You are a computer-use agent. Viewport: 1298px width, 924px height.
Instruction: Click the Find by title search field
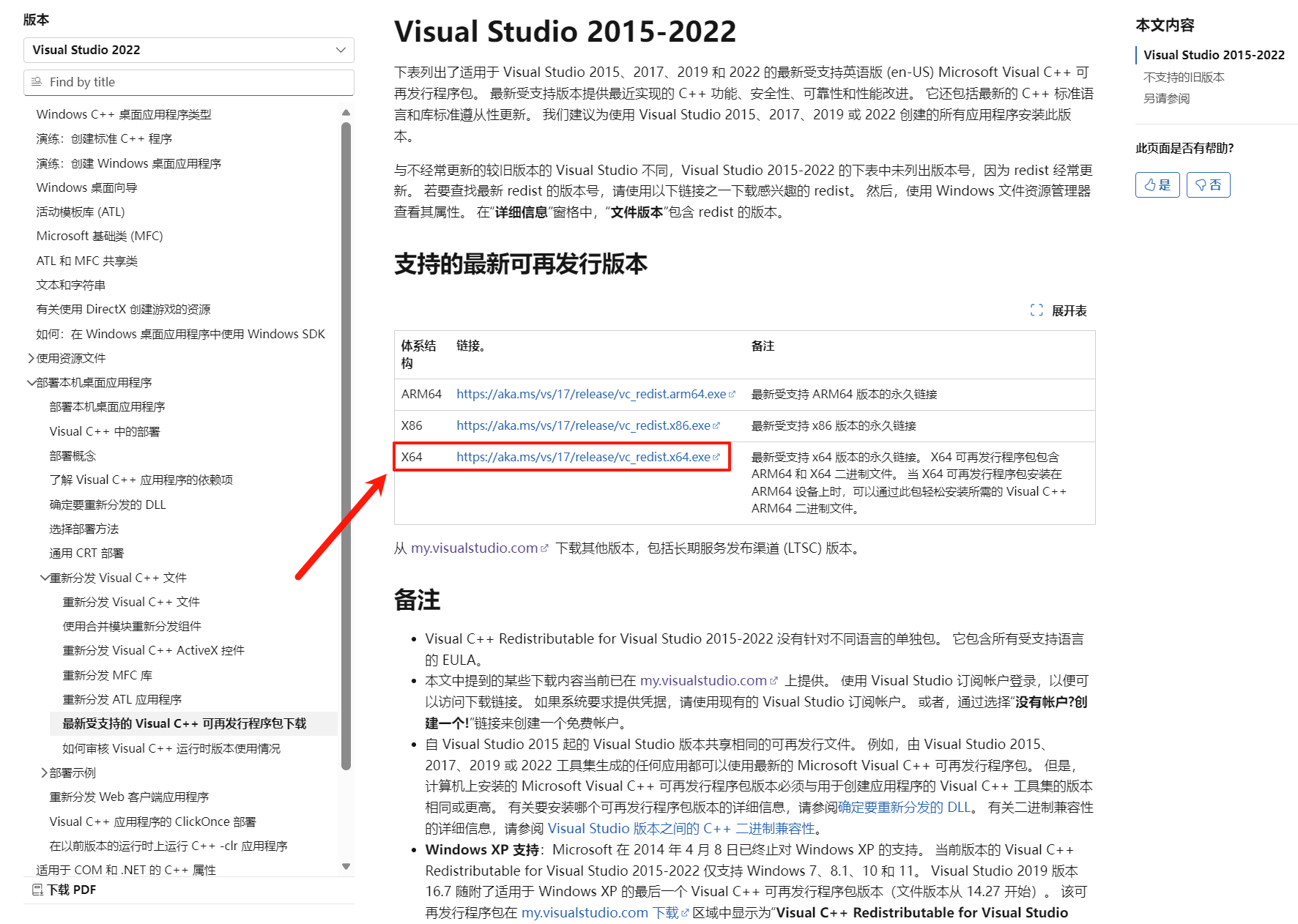(x=188, y=82)
